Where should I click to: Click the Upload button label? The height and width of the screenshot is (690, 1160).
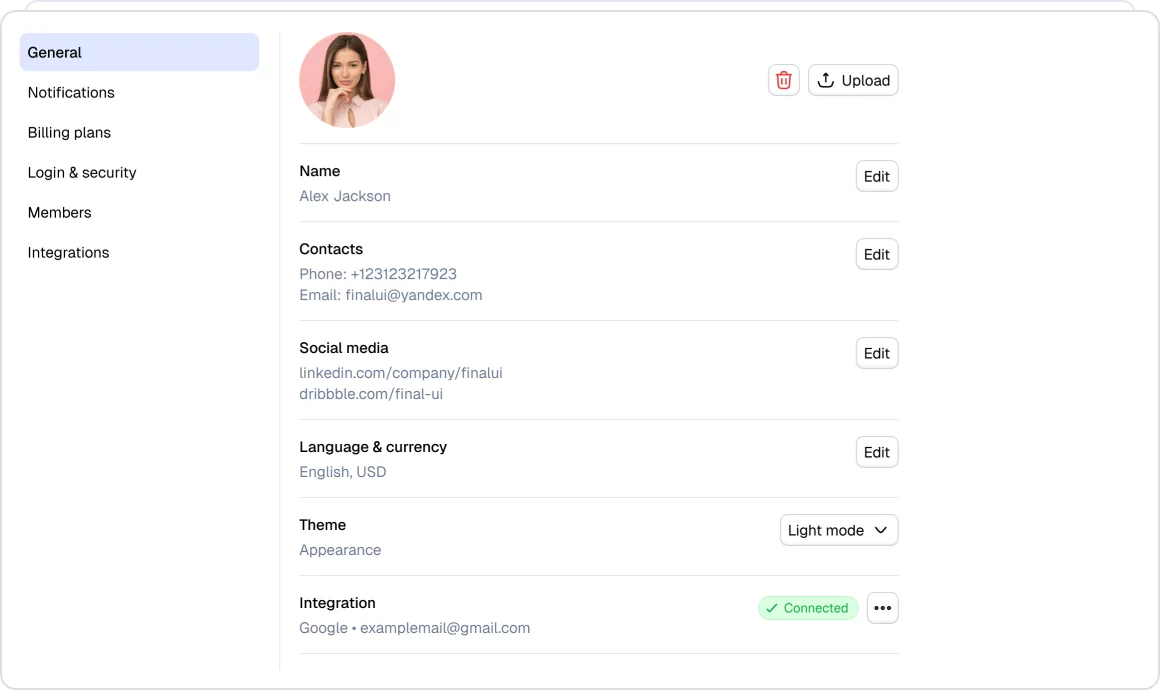click(866, 81)
